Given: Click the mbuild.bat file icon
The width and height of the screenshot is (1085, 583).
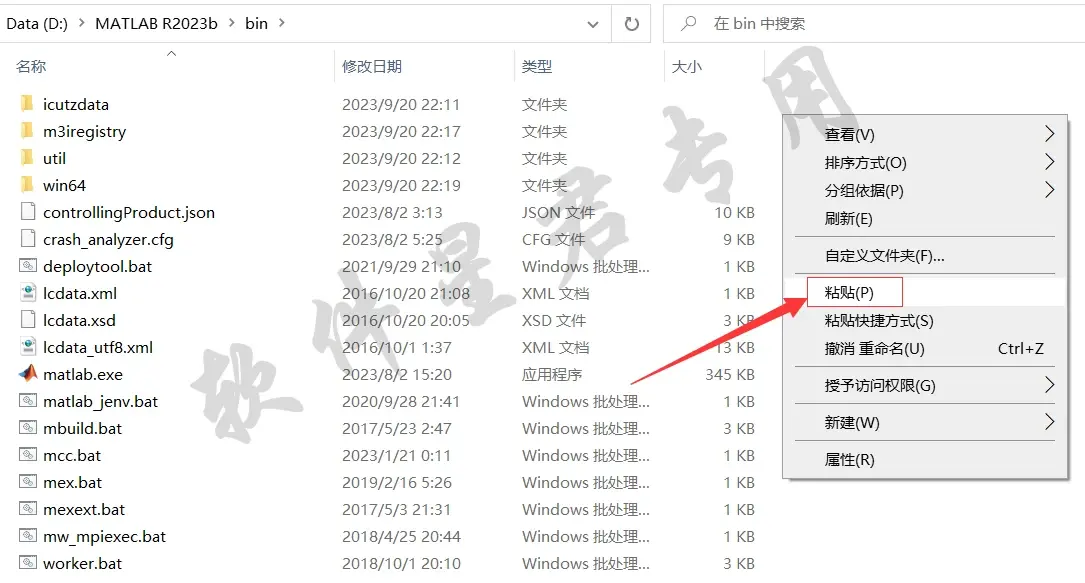Looking at the screenshot, I should 28,427.
